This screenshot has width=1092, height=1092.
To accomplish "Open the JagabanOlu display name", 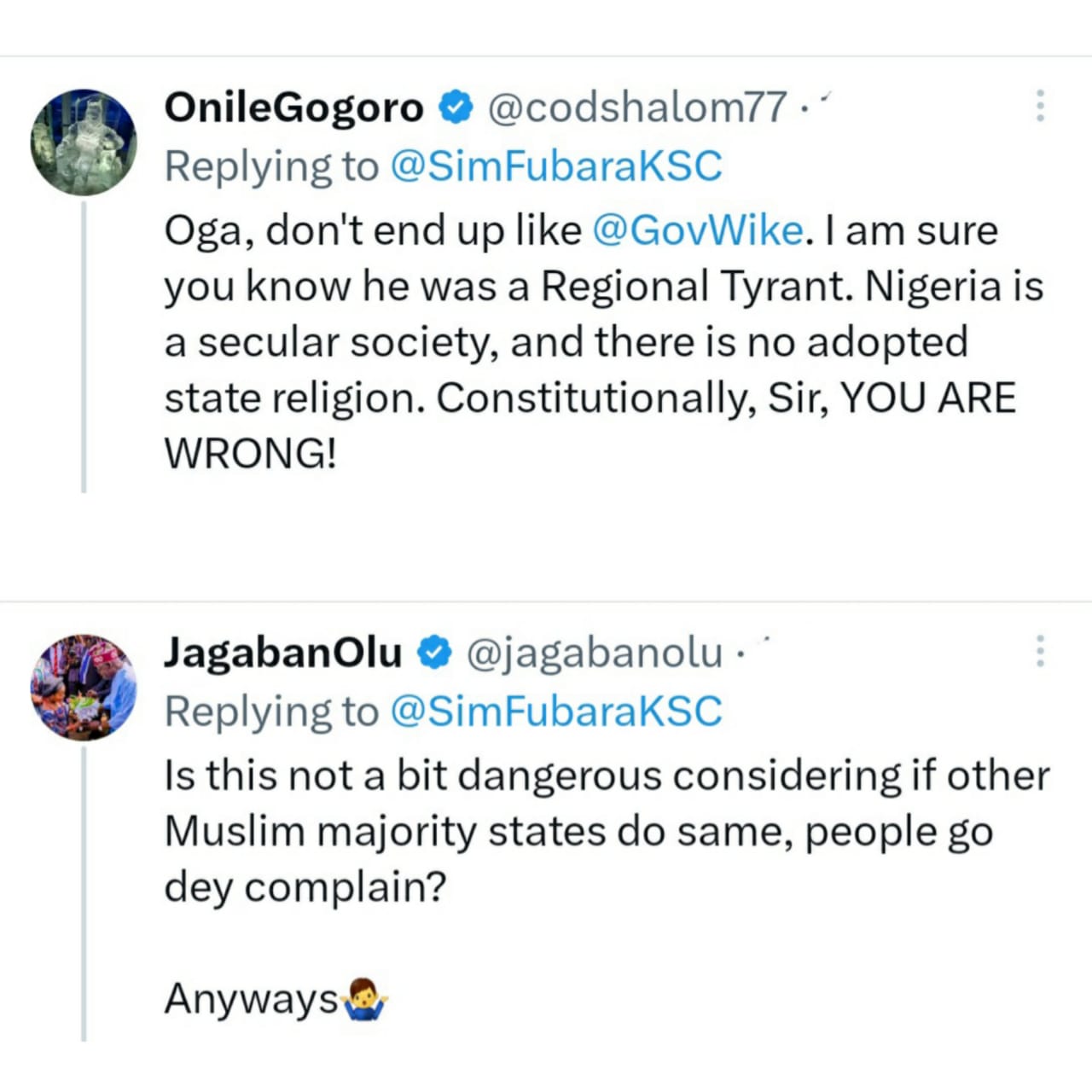I will [x=282, y=653].
